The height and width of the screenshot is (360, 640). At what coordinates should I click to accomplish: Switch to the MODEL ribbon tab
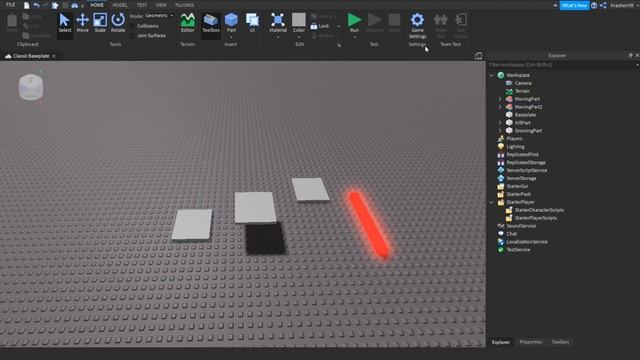(x=120, y=5)
